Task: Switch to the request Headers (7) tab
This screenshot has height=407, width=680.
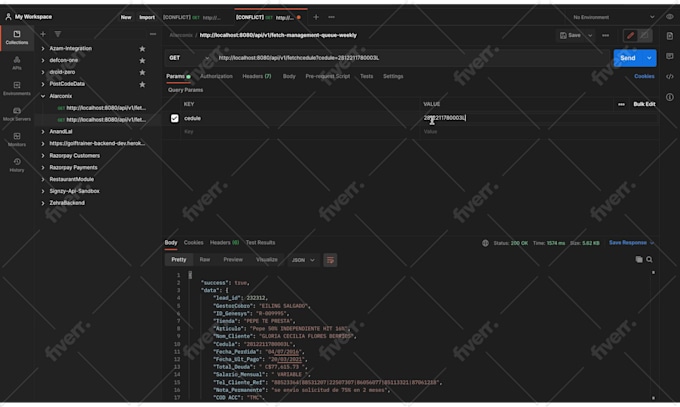Action: pyautogui.click(x=257, y=76)
